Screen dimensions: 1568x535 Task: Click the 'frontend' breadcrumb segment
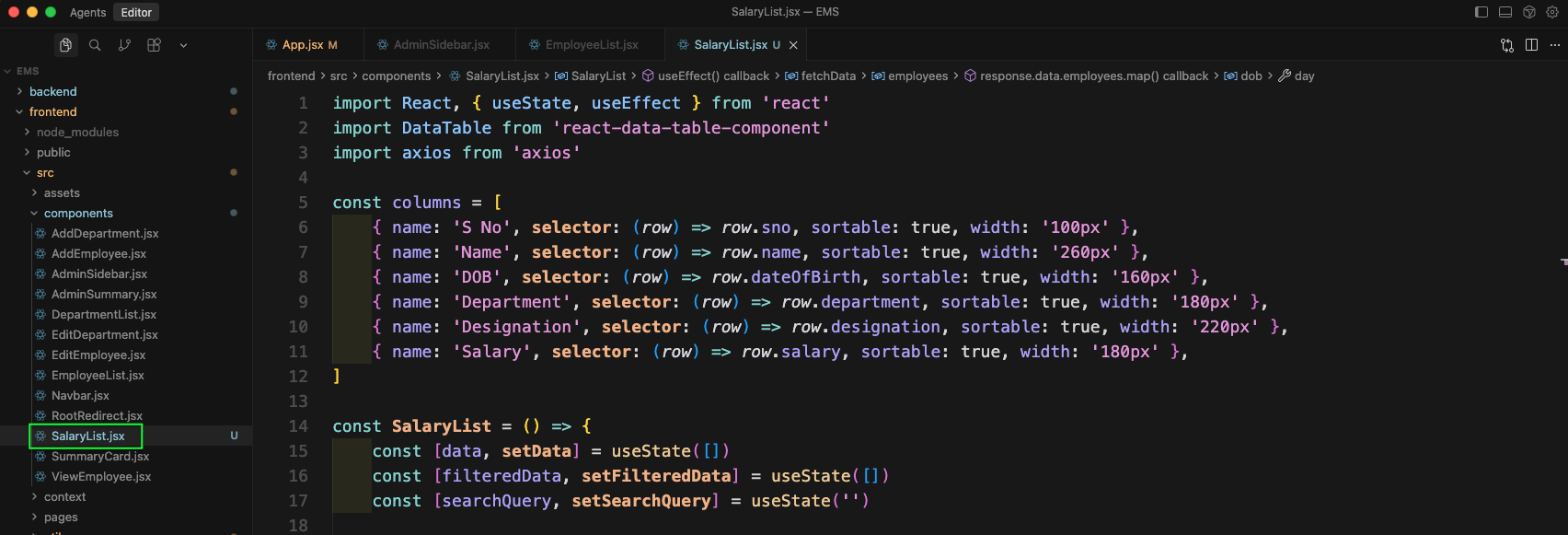pos(291,76)
